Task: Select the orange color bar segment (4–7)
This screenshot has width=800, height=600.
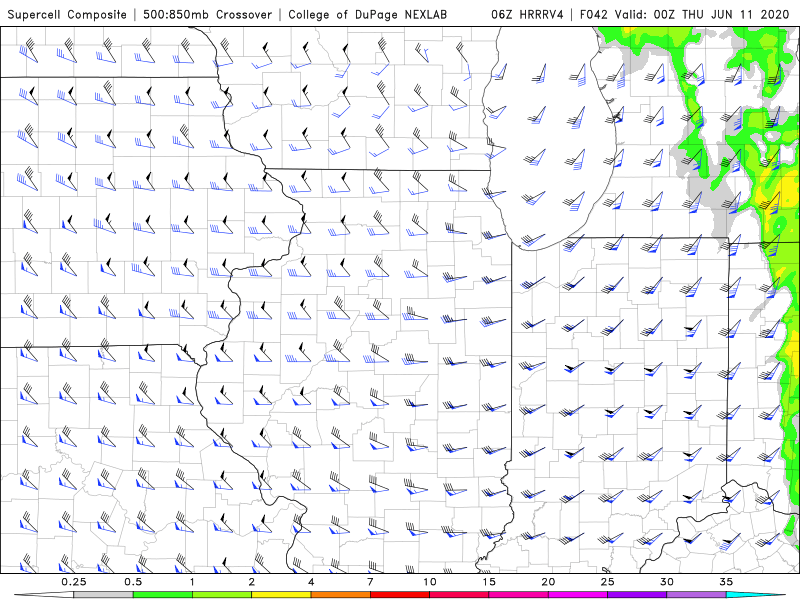Action: pos(341,595)
